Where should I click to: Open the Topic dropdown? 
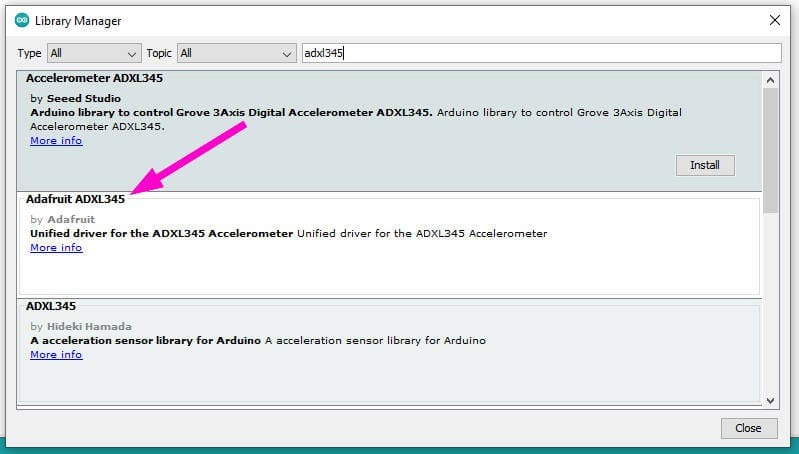[x=236, y=53]
